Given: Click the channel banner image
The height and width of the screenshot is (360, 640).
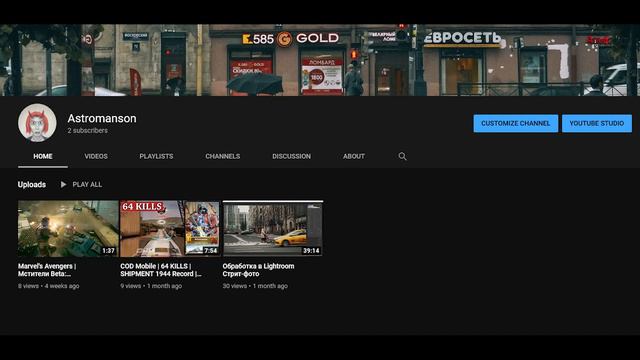Looking at the screenshot, I should click(320, 60).
